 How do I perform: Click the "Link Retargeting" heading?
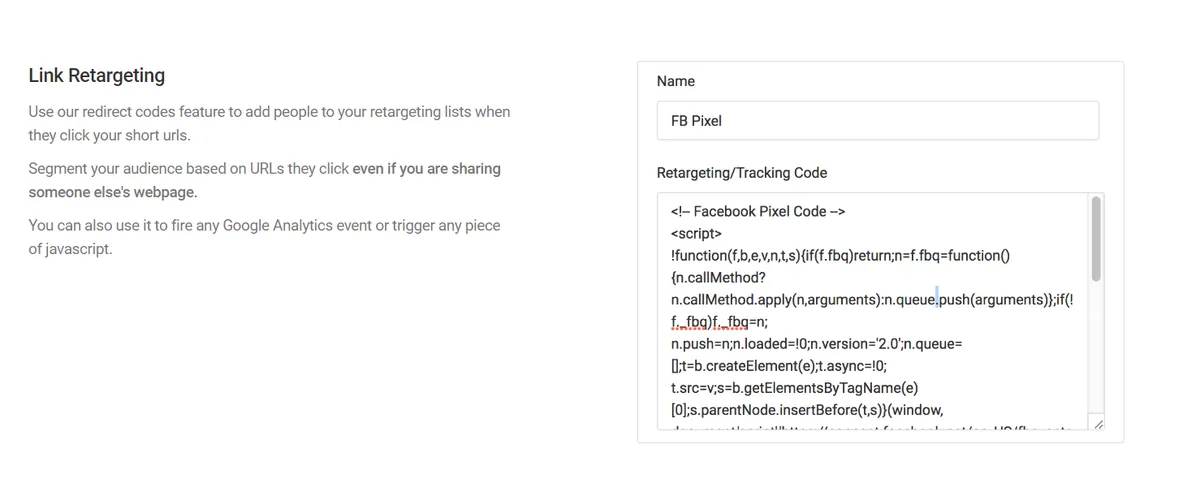tap(97, 75)
